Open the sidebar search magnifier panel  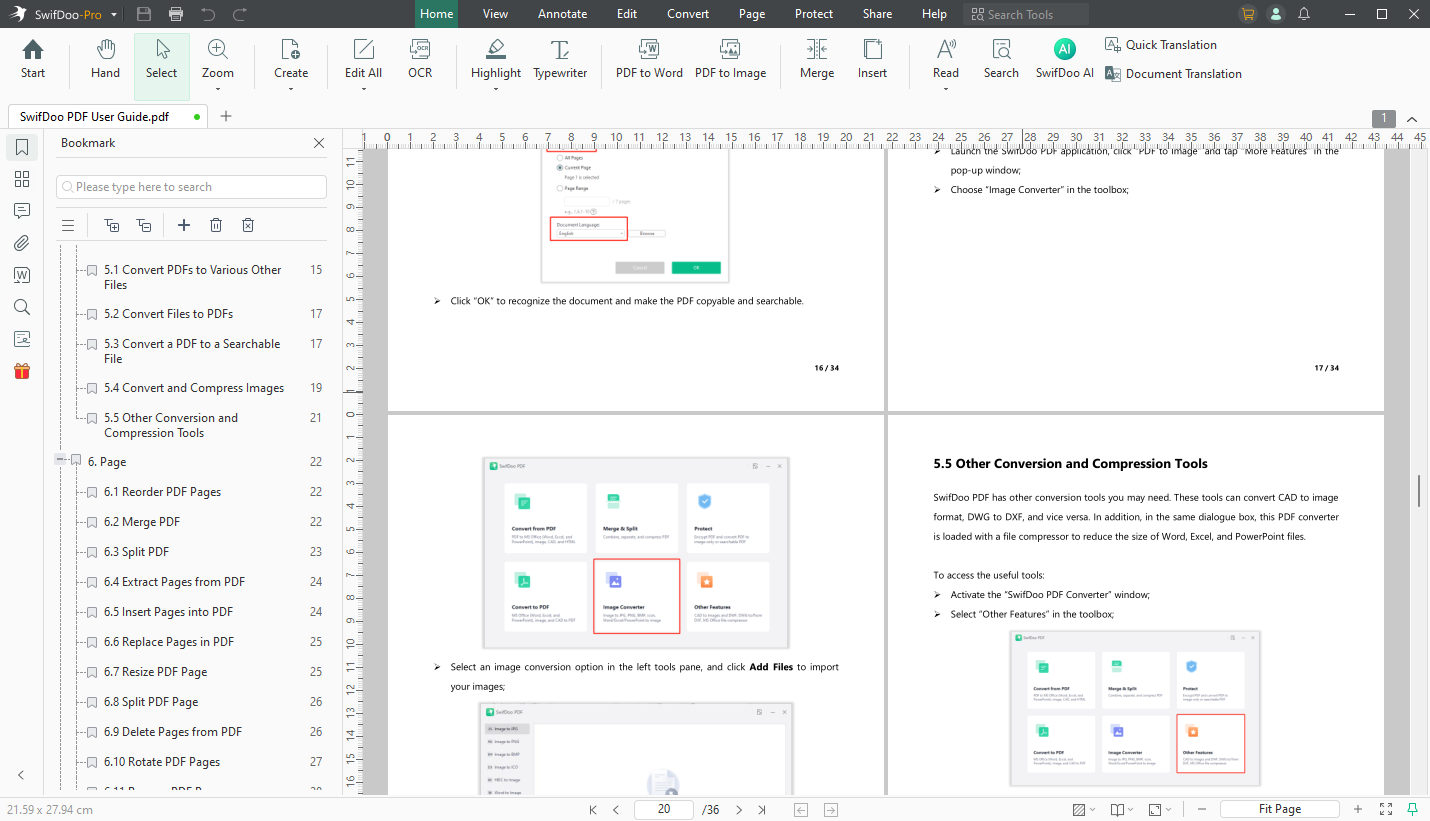click(x=22, y=307)
